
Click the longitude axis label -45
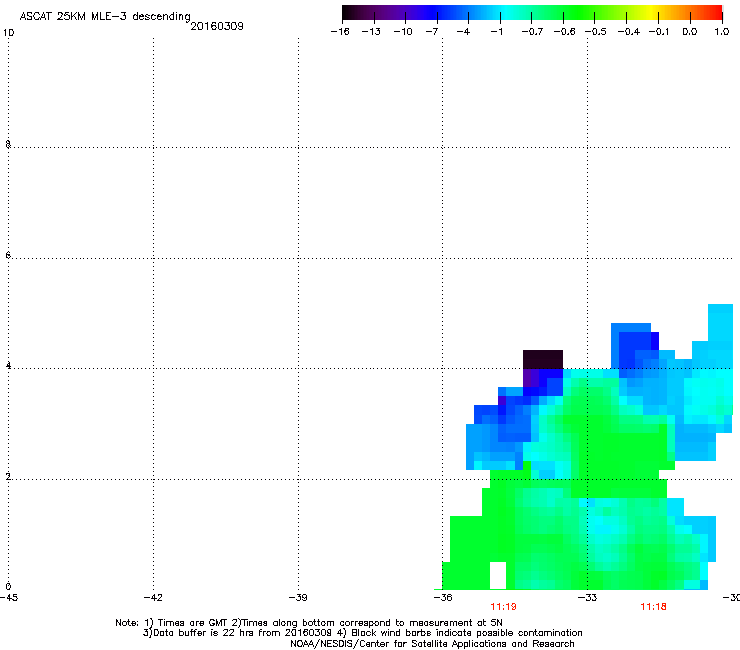point(8,598)
